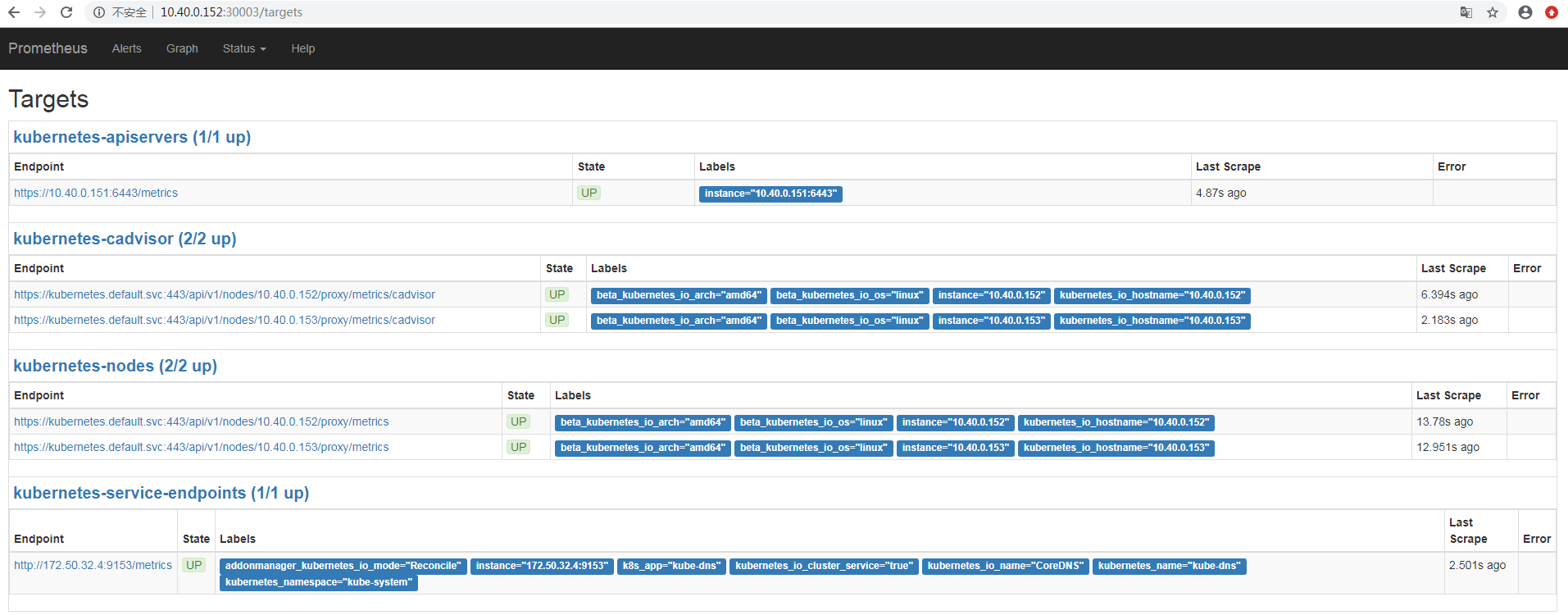Click the 6.394s ago last scrape value

pyautogui.click(x=1449, y=294)
